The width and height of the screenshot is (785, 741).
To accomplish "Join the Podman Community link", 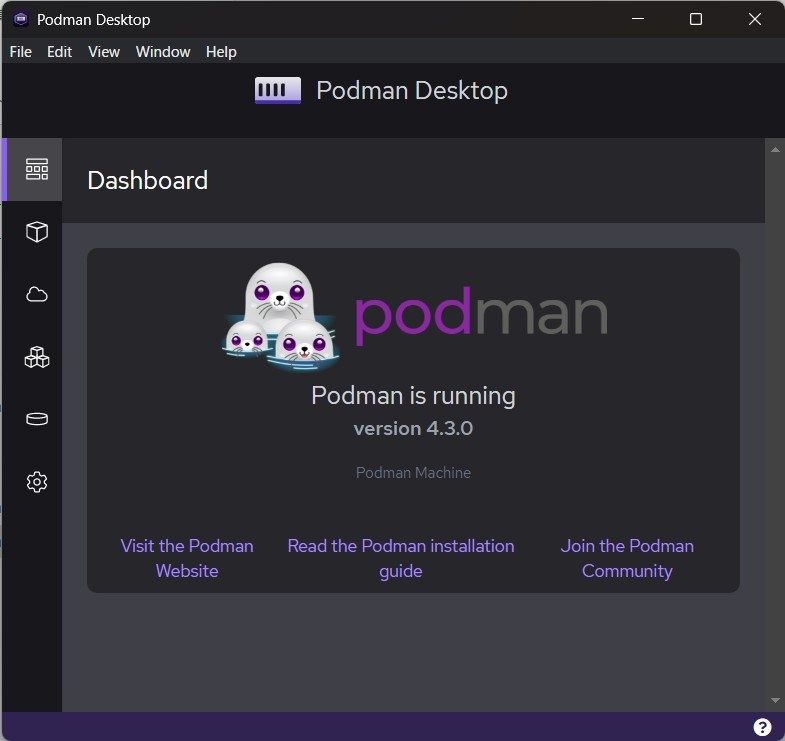I will 627,558.
